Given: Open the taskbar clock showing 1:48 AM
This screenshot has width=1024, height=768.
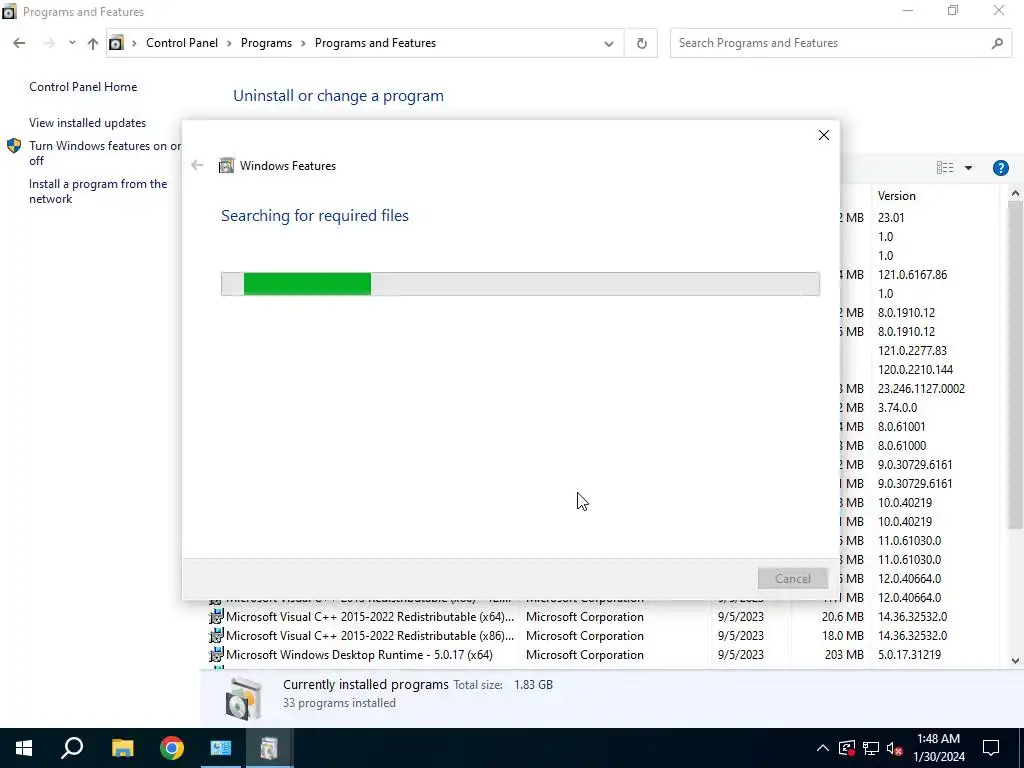Looking at the screenshot, I should point(938,748).
